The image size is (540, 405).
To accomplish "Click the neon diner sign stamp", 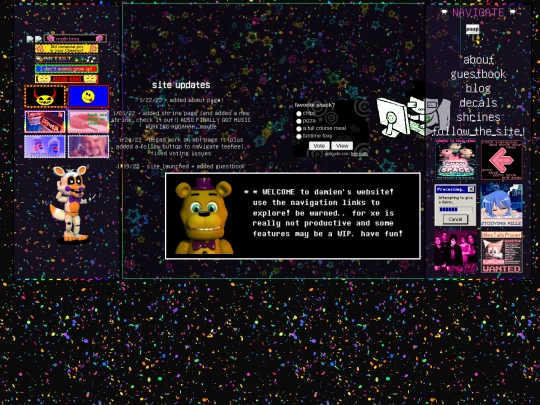I will coord(45,122).
